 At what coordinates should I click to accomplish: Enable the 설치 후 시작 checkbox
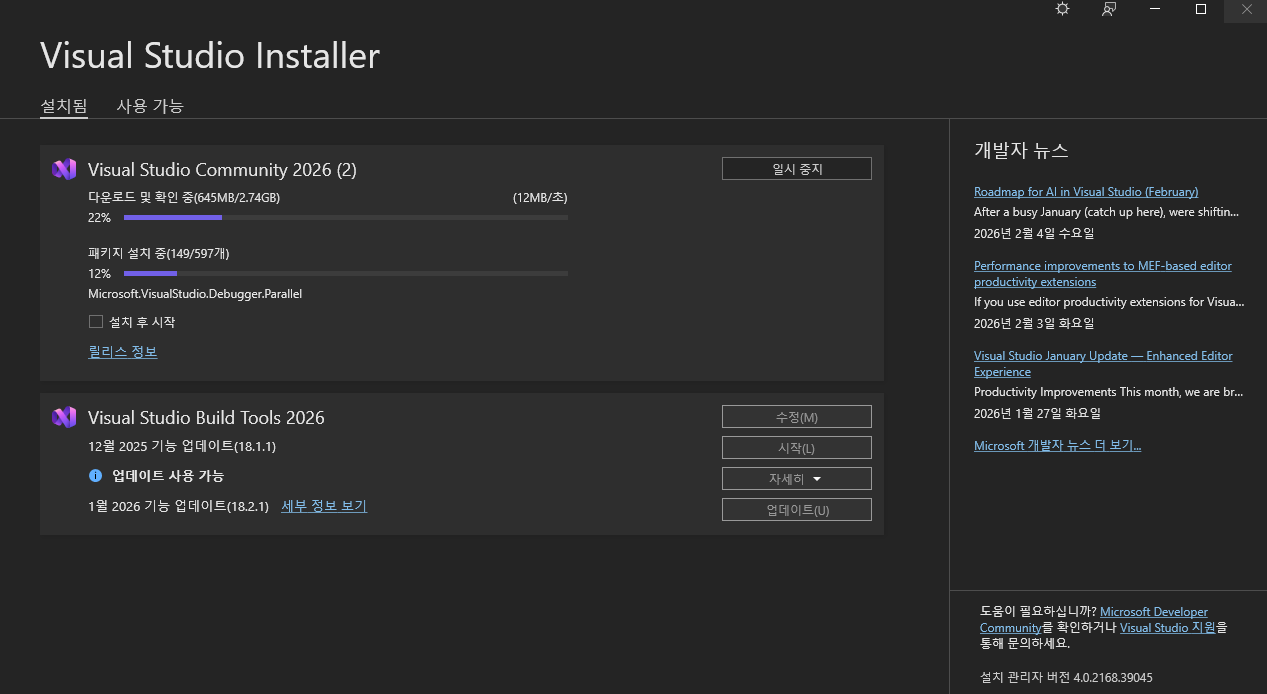pos(96,322)
